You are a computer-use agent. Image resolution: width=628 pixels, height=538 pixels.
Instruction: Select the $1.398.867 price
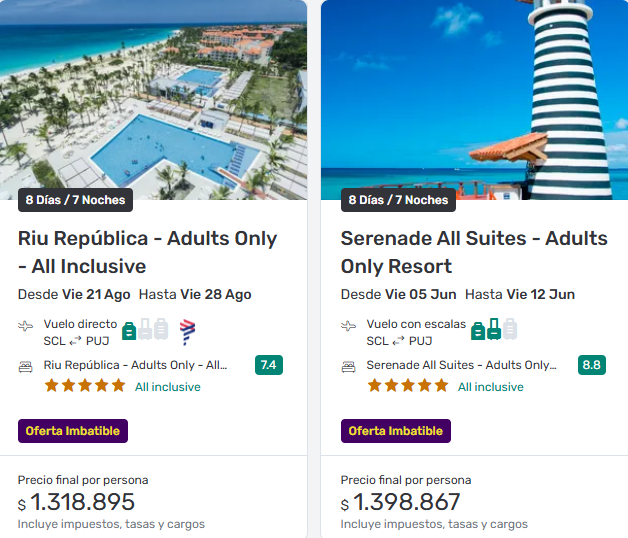pos(400,502)
